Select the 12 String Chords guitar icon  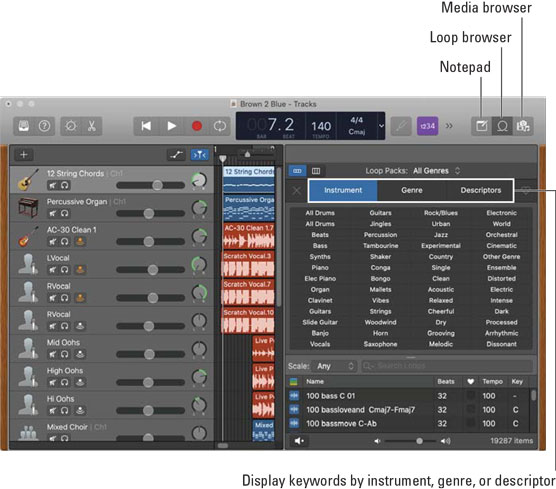tap(28, 180)
